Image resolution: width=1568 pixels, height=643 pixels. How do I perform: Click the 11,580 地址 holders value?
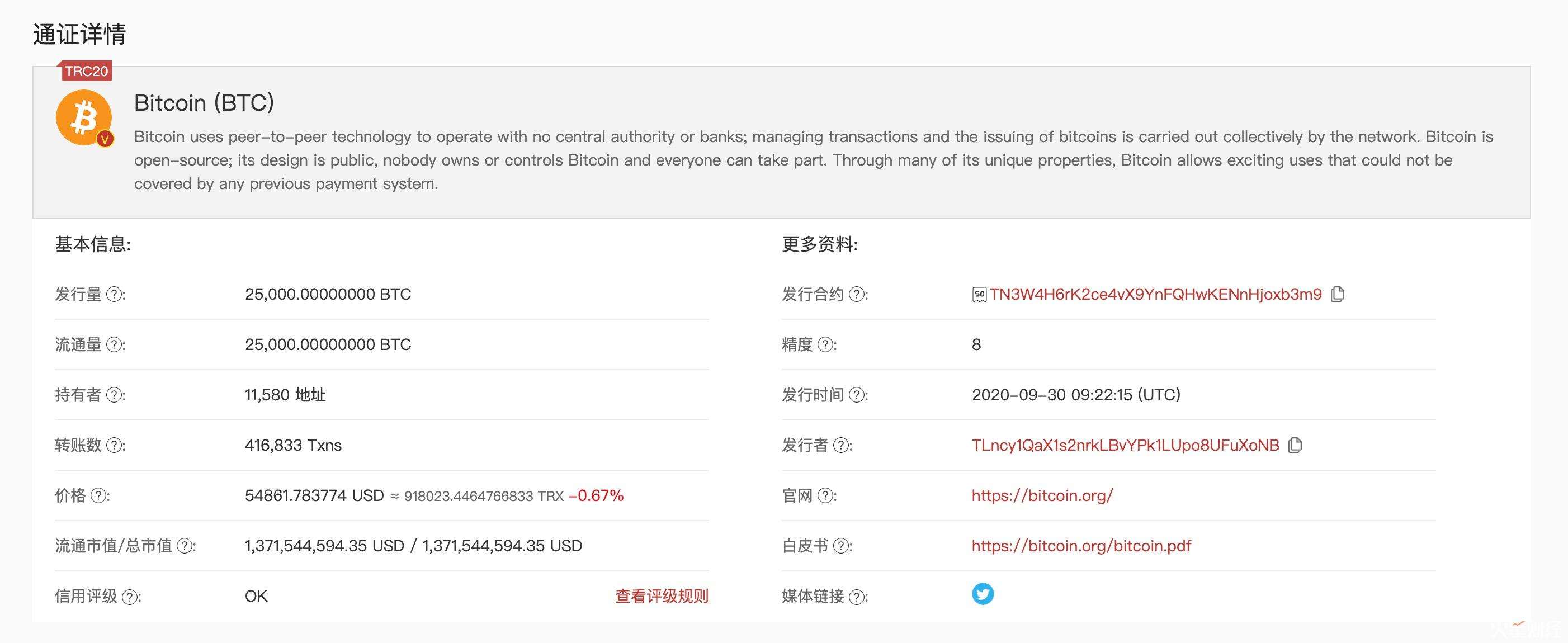[x=286, y=395]
